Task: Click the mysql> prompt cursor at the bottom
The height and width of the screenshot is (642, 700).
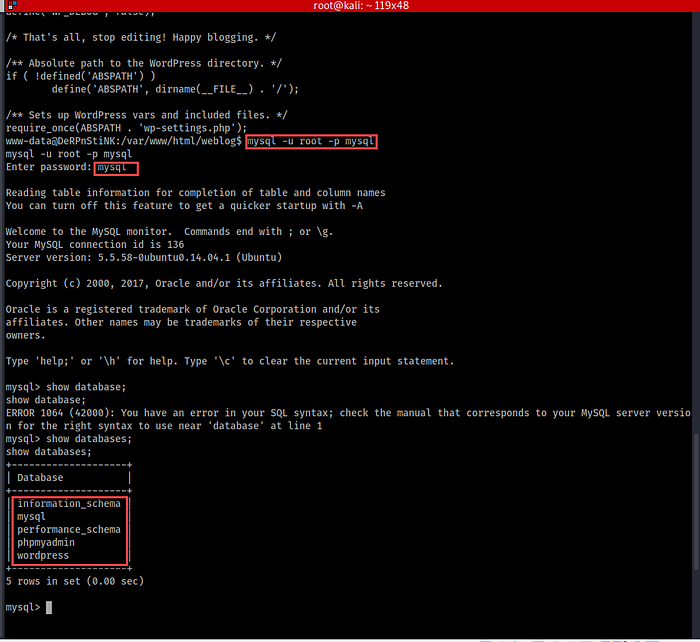Action: click(x=48, y=607)
